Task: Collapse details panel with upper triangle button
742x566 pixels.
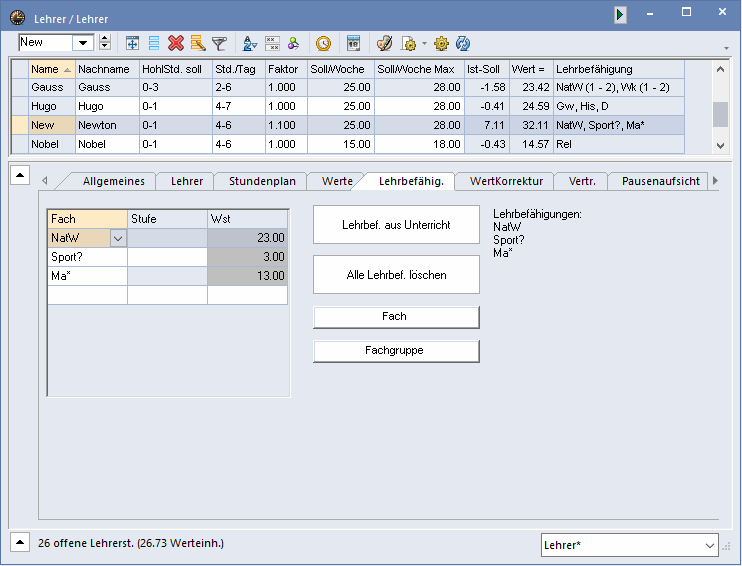Action: tap(20, 176)
